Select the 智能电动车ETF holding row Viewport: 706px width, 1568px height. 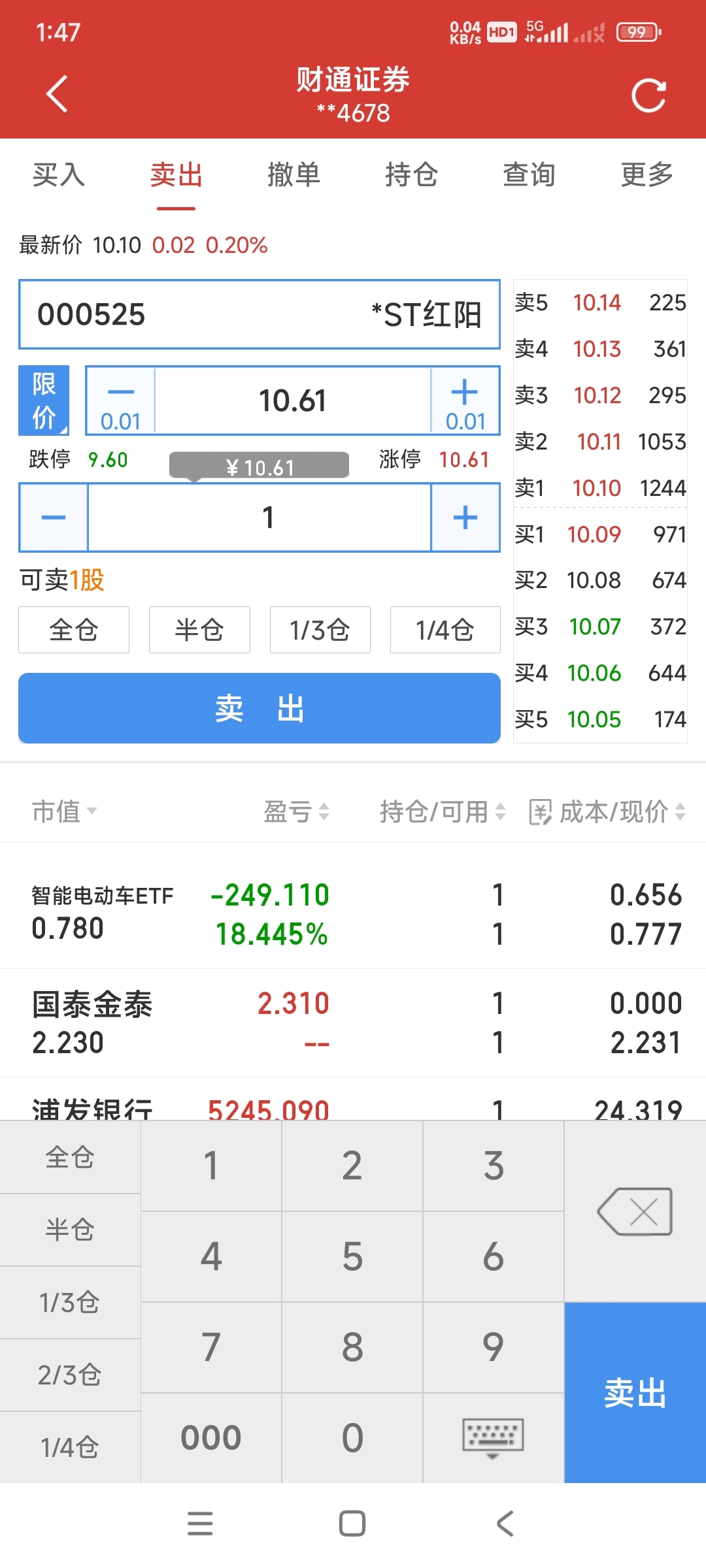click(353, 913)
